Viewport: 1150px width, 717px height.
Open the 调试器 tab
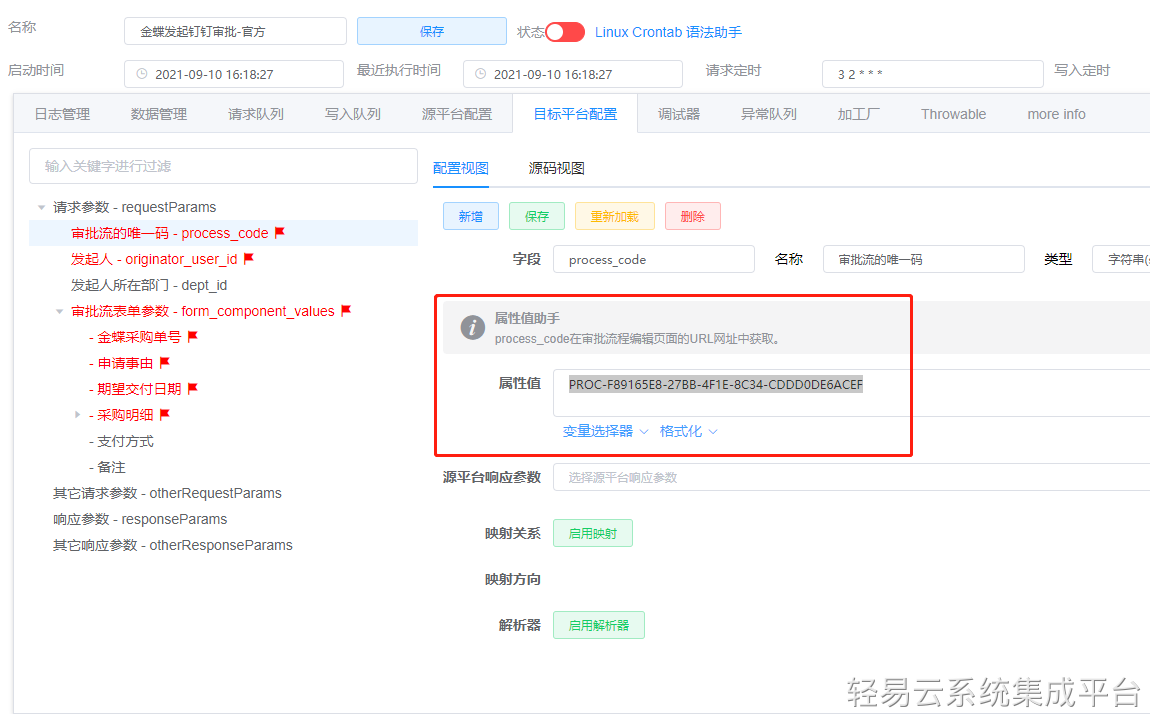click(x=679, y=113)
